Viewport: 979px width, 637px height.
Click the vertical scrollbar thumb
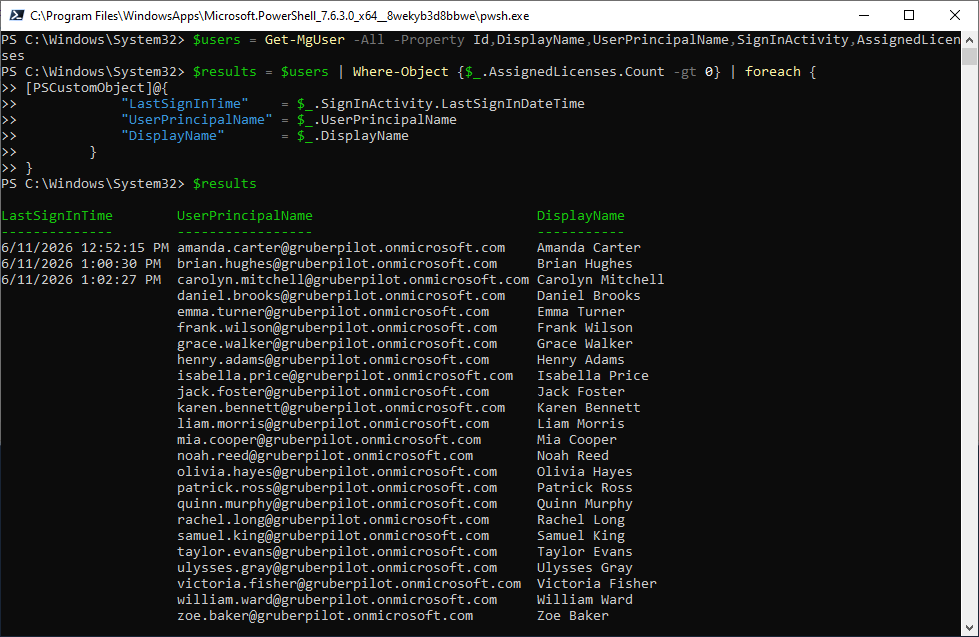point(969,56)
